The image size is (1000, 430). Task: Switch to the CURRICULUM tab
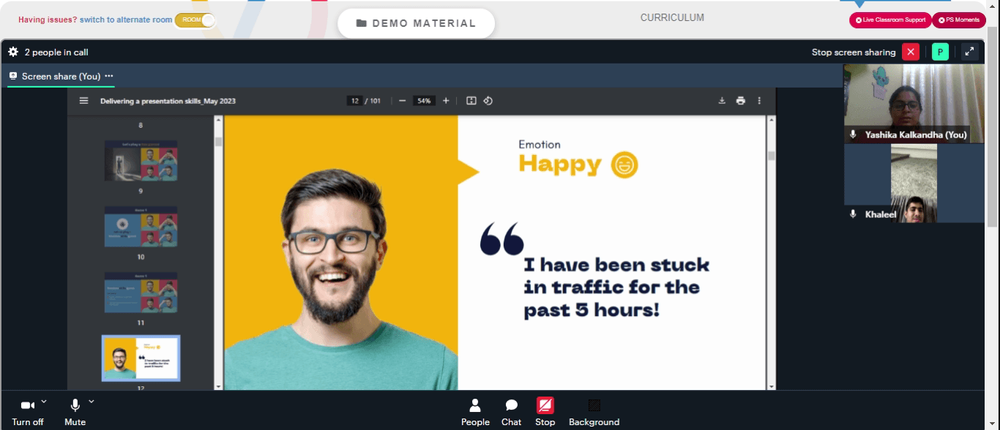pos(672,18)
